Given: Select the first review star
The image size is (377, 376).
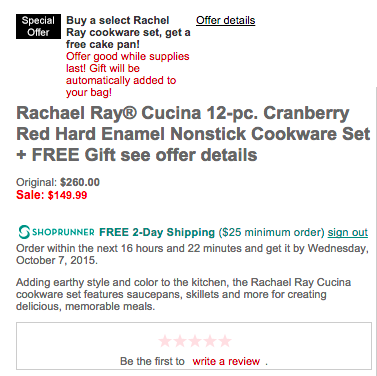Looking at the screenshot, I should pos(165,341).
